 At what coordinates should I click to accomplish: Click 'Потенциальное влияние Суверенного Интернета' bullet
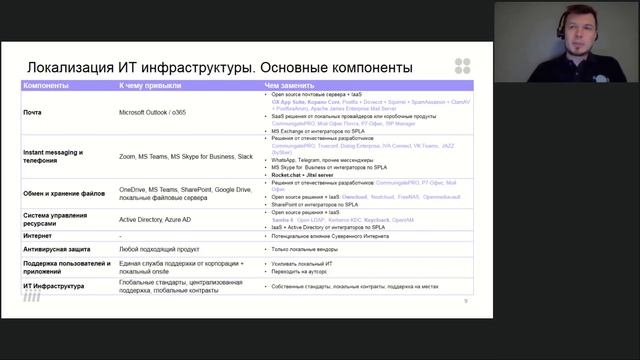[330, 236]
